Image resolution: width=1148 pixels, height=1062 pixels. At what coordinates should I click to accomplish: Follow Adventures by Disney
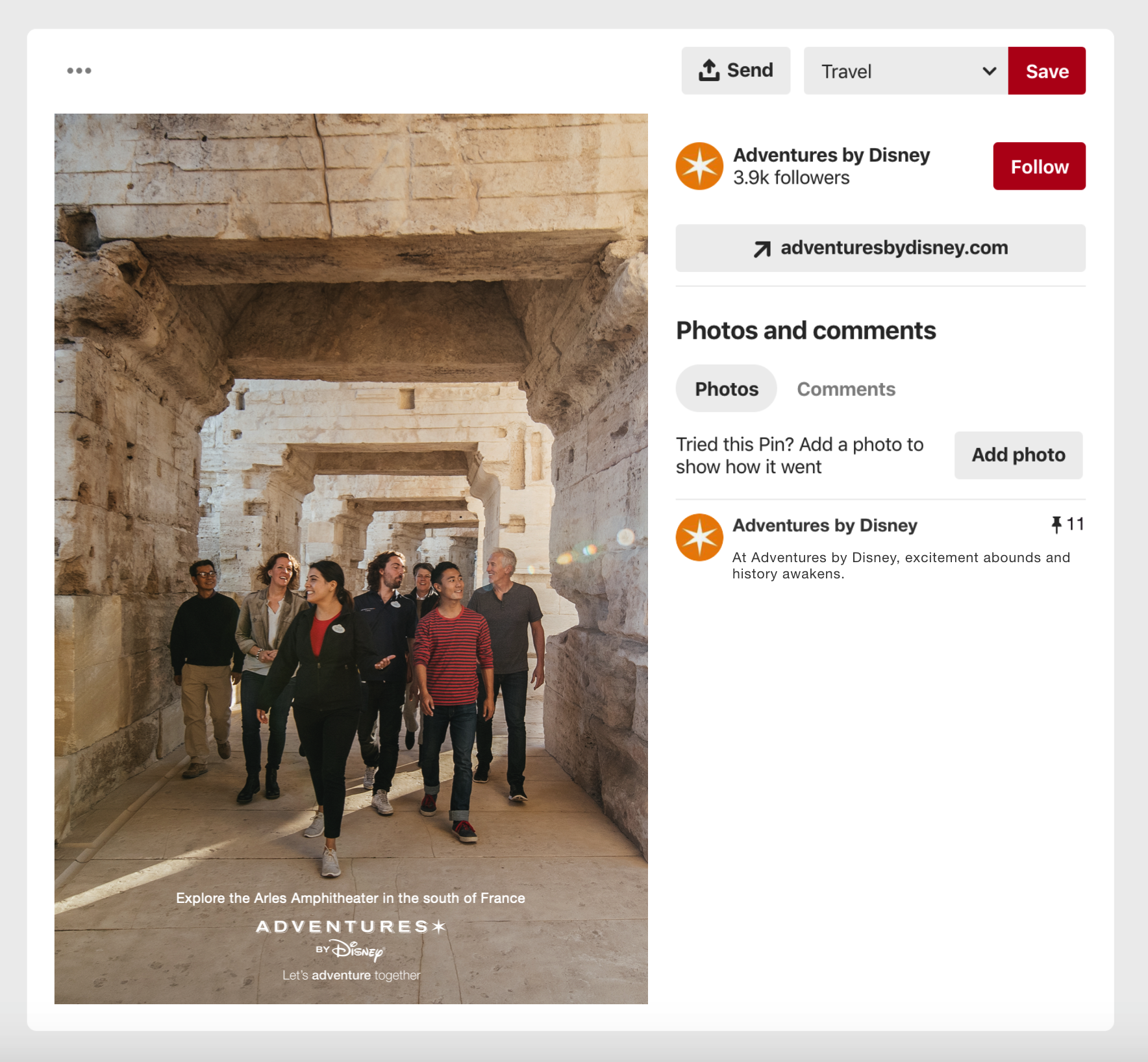(1039, 166)
